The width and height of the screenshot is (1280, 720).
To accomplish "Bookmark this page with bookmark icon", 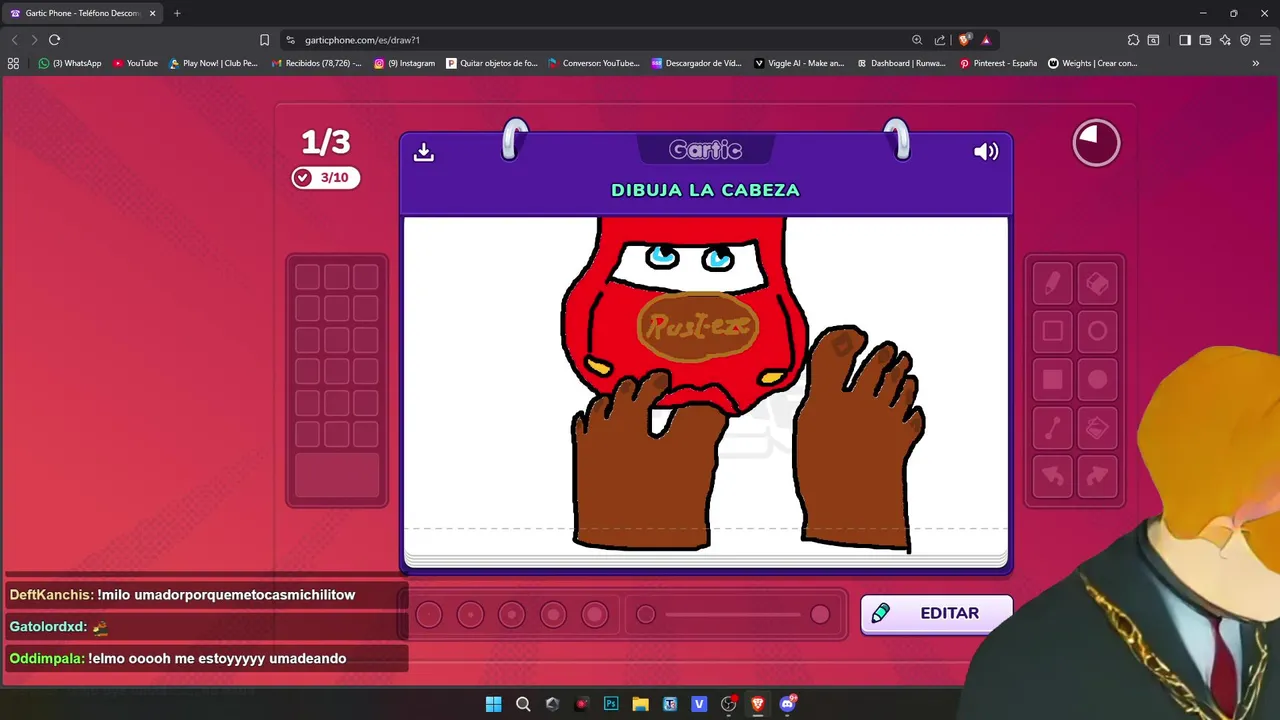I will point(264,40).
